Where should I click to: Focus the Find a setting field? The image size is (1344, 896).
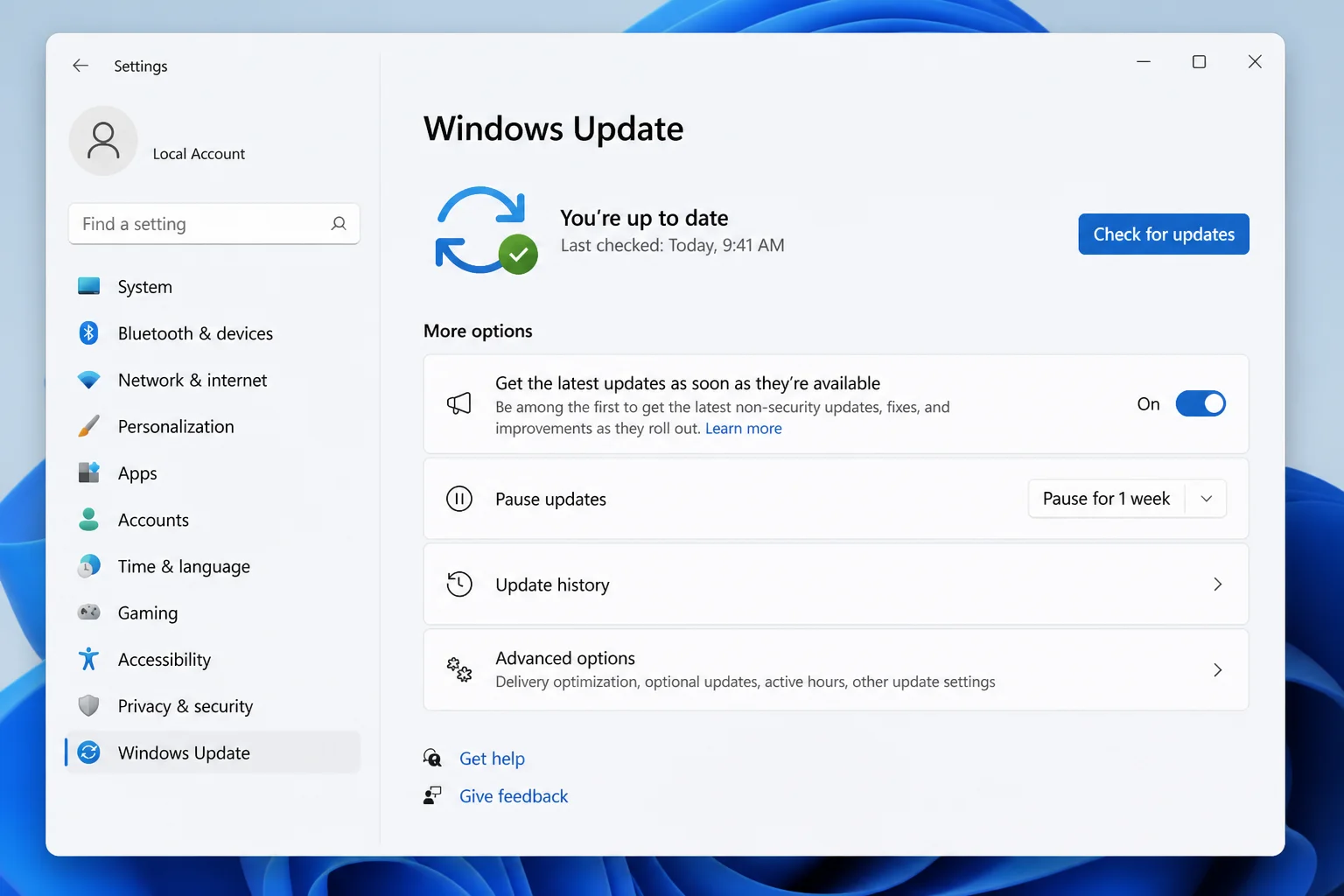[x=213, y=224]
